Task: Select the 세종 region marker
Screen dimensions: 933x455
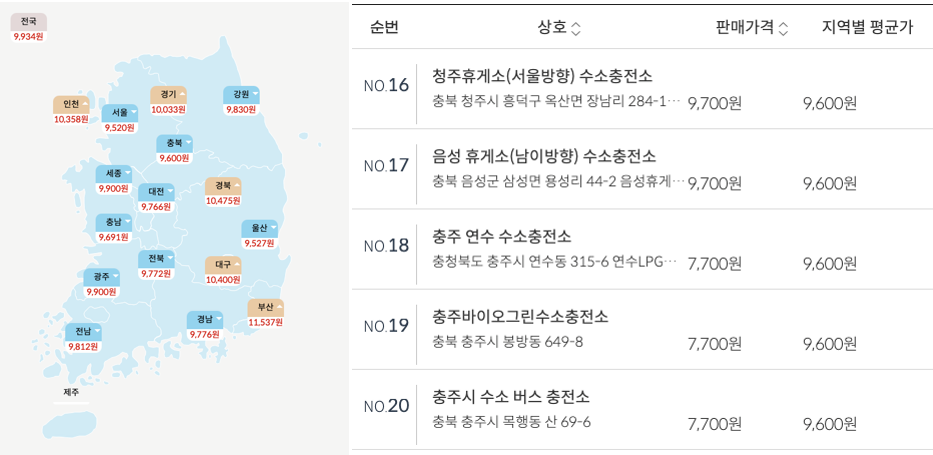Action: click(113, 173)
